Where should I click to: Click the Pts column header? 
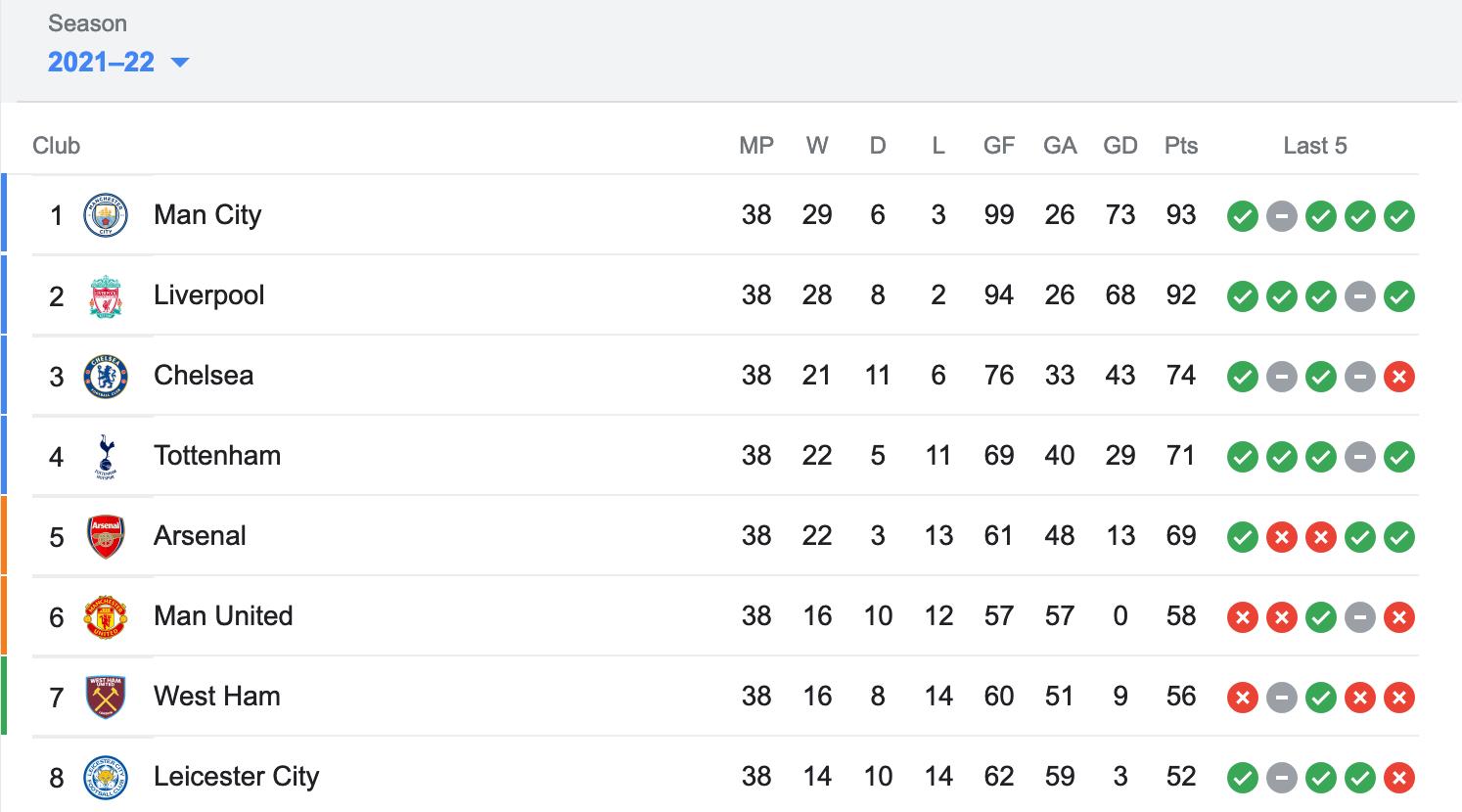pos(1181,146)
